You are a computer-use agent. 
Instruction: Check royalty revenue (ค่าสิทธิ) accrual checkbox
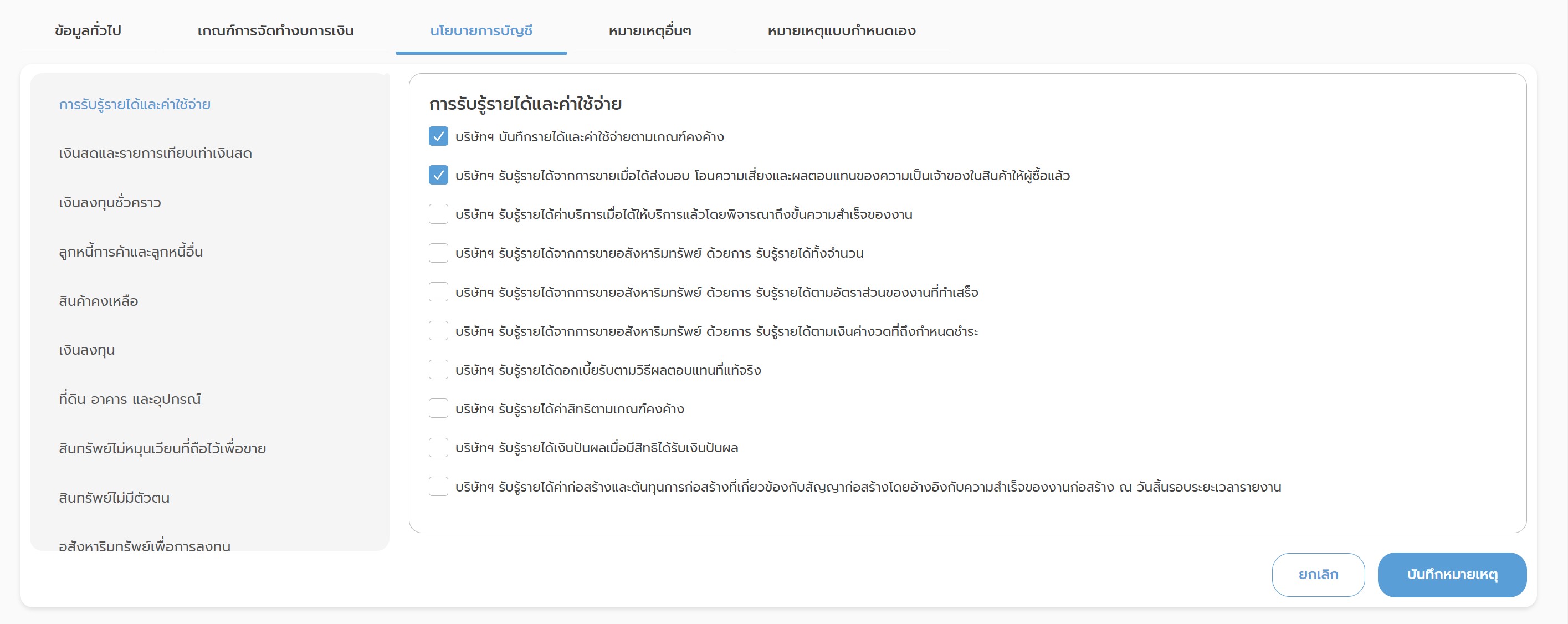point(438,408)
